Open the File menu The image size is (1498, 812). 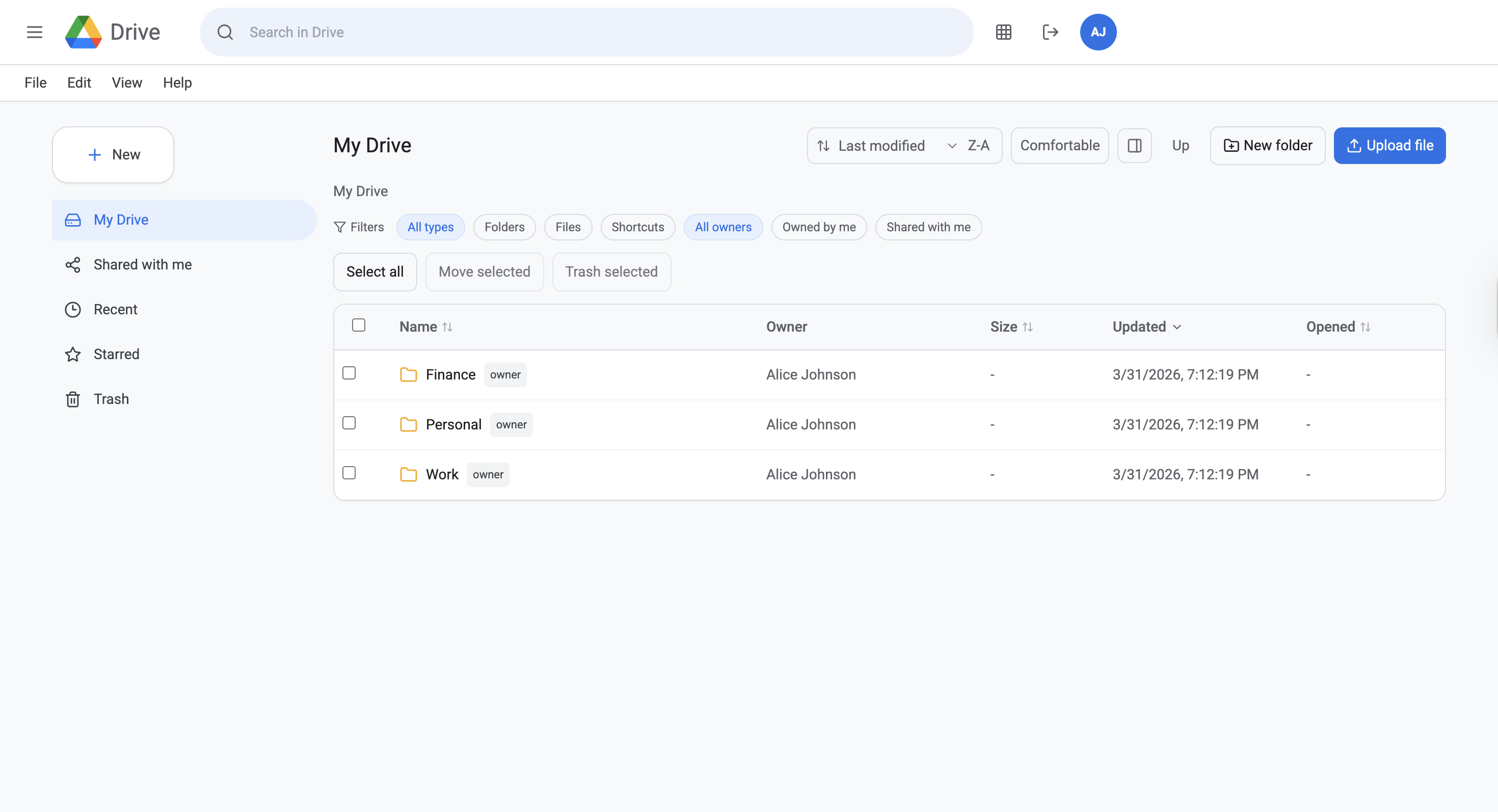(36, 83)
